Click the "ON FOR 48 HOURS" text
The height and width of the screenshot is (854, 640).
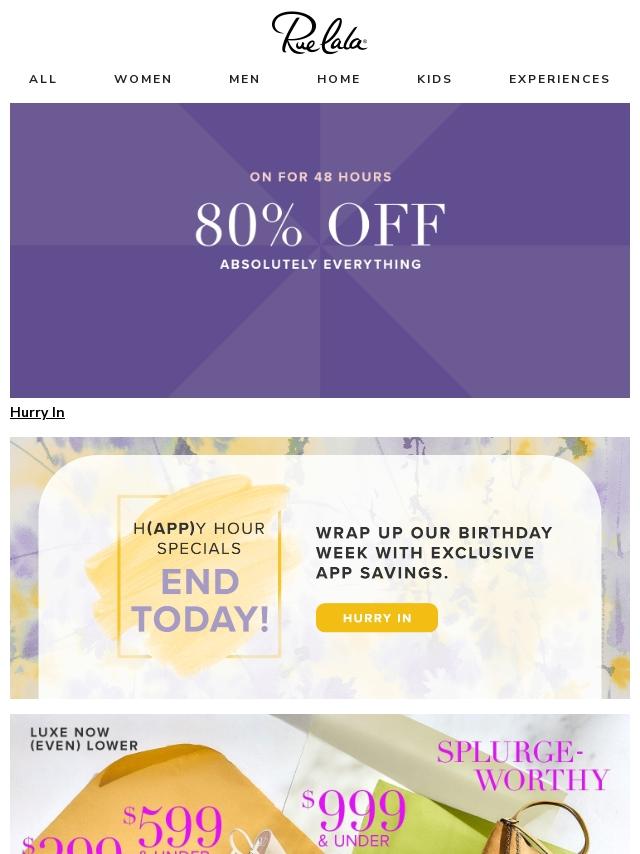(x=320, y=177)
